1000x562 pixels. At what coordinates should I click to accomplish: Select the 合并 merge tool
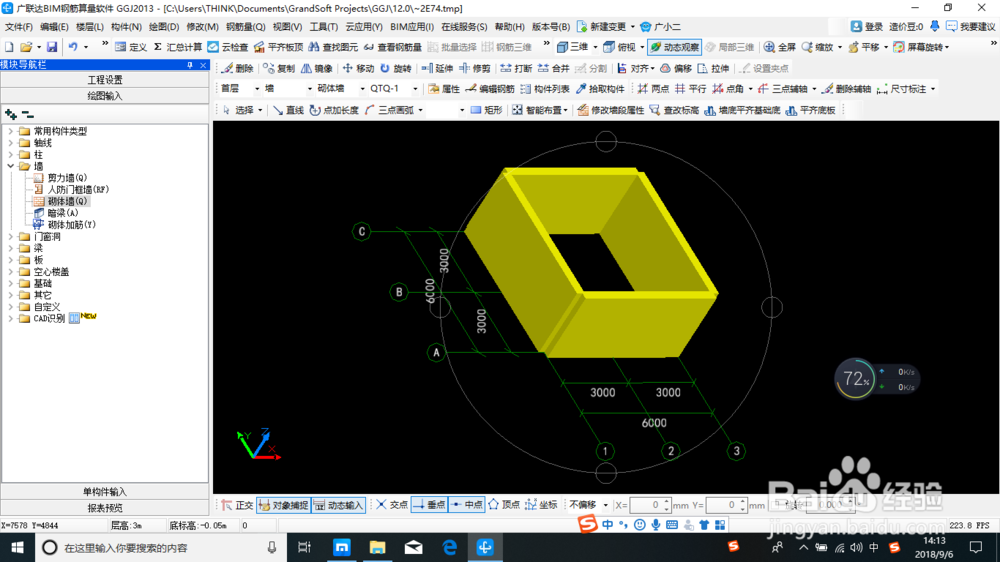[554, 68]
